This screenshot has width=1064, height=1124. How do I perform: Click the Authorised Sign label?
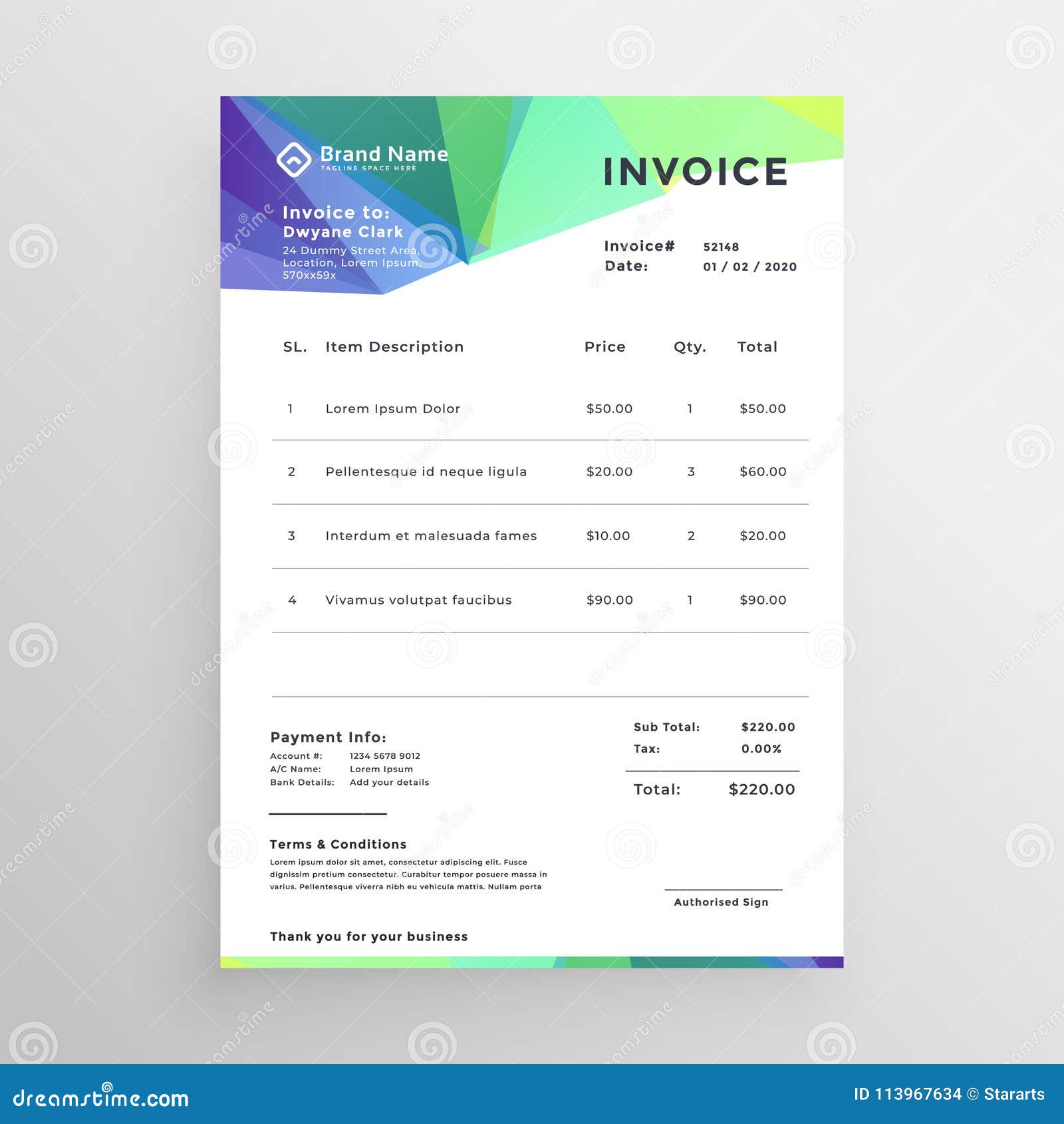click(x=722, y=902)
